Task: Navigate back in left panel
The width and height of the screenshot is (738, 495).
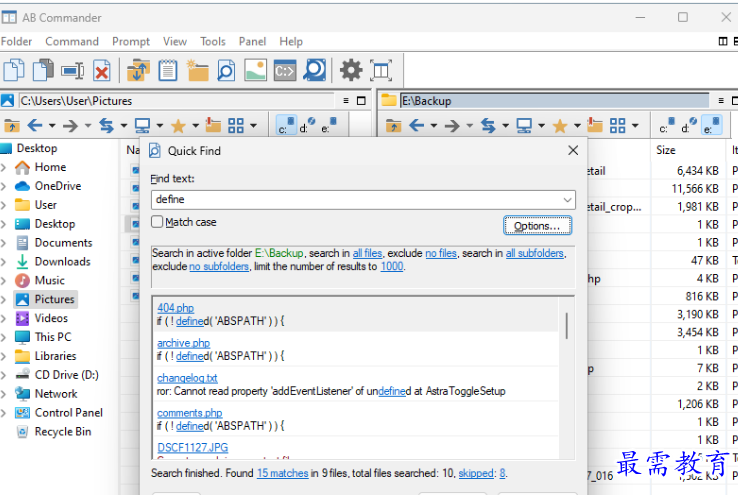Action: click(35, 125)
